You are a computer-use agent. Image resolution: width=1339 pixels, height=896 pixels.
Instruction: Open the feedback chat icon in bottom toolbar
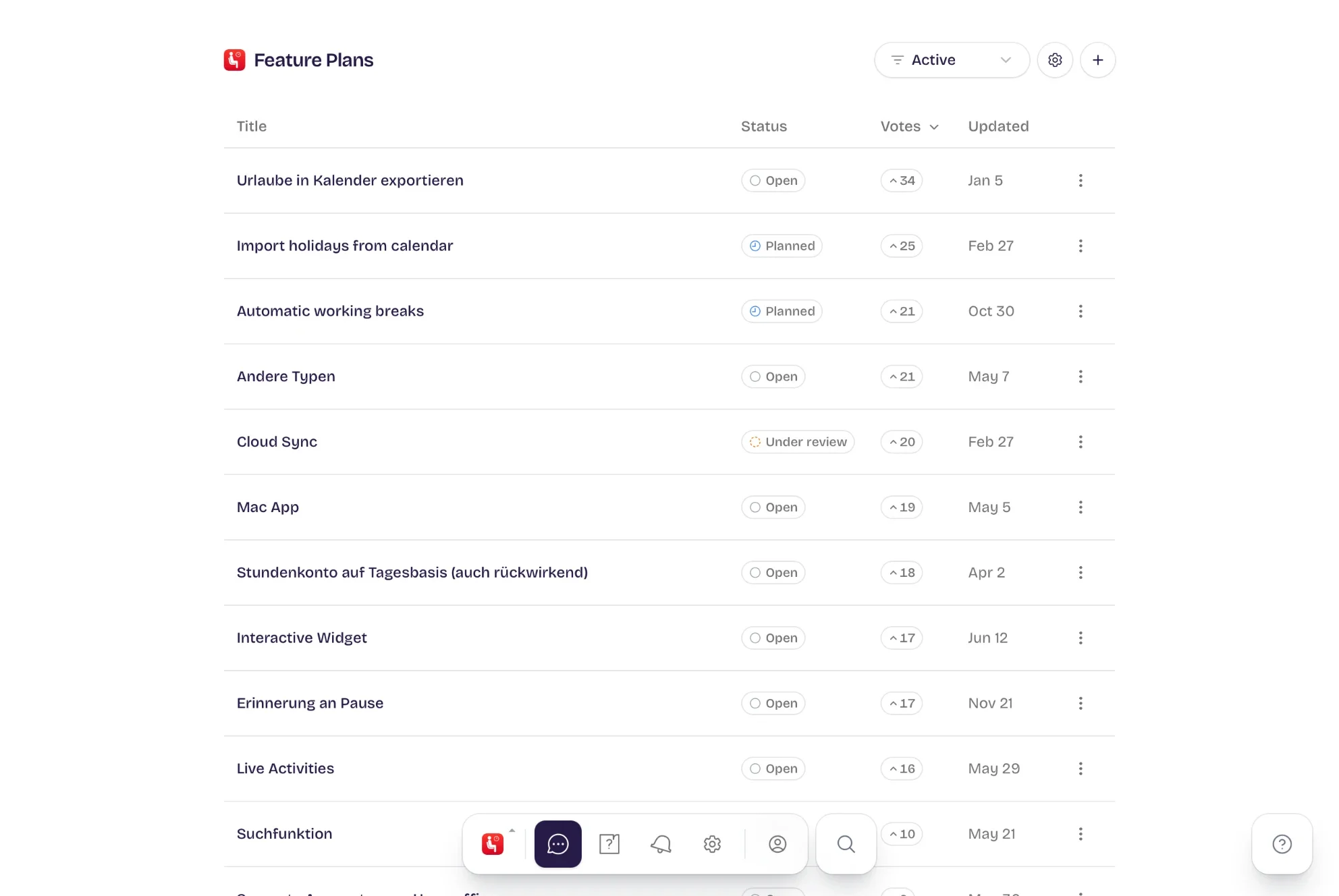click(x=558, y=844)
